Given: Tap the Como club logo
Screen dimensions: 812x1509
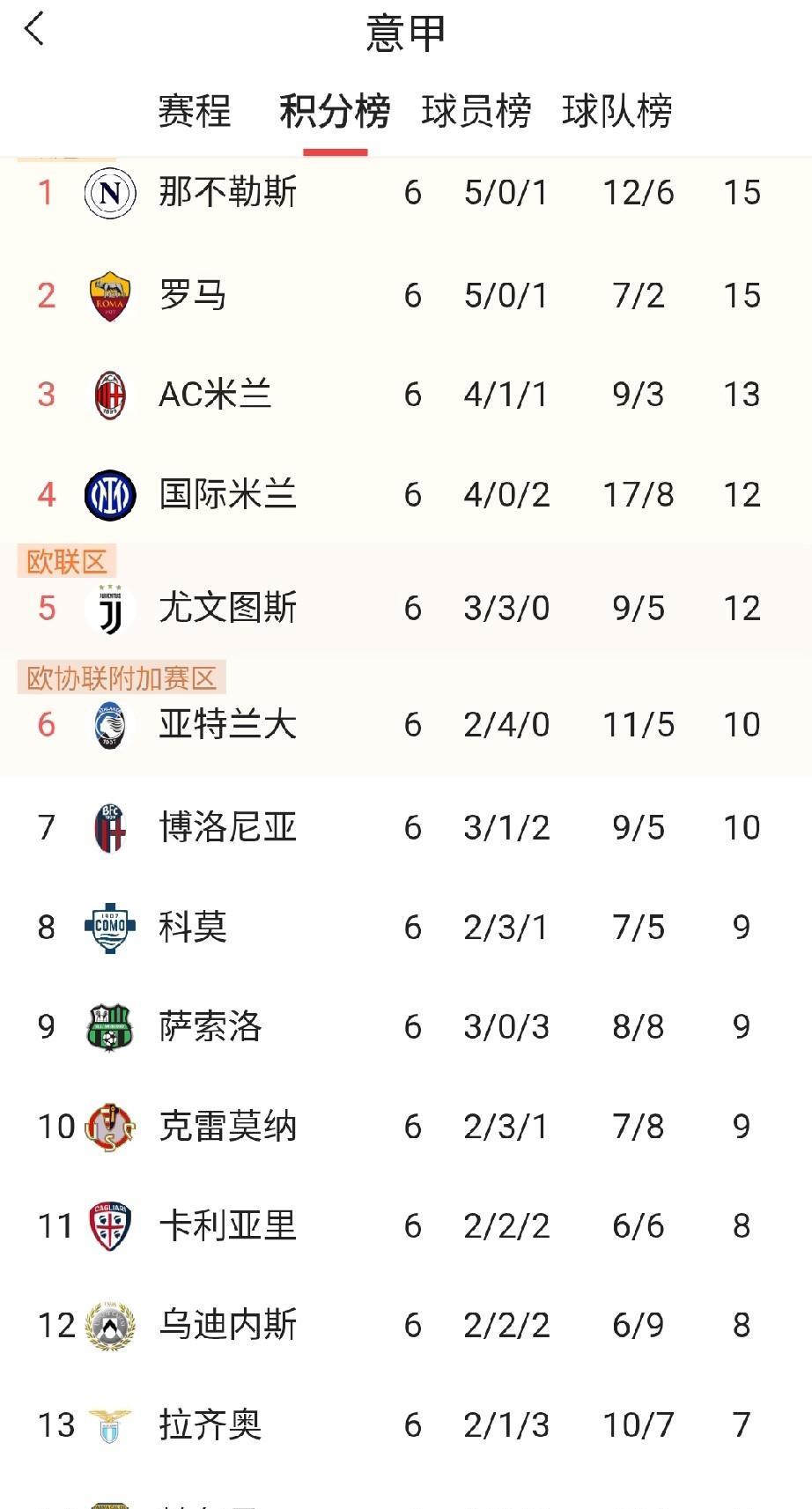Looking at the screenshot, I should click(x=110, y=928).
